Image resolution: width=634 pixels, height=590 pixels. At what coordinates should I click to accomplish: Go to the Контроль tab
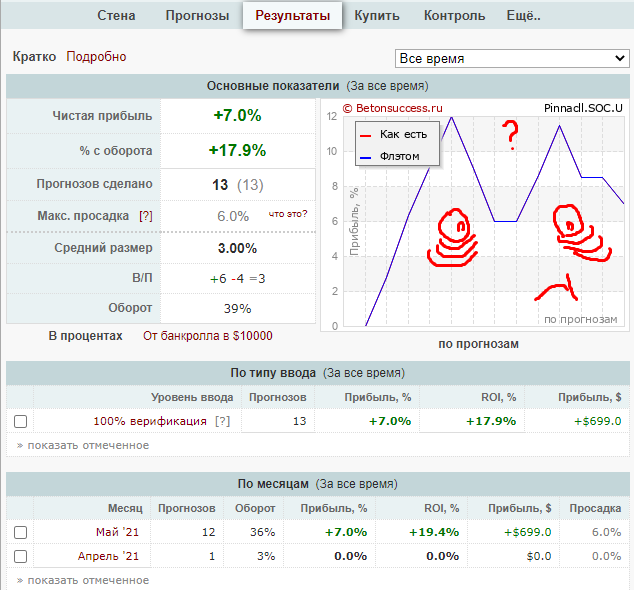click(454, 16)
